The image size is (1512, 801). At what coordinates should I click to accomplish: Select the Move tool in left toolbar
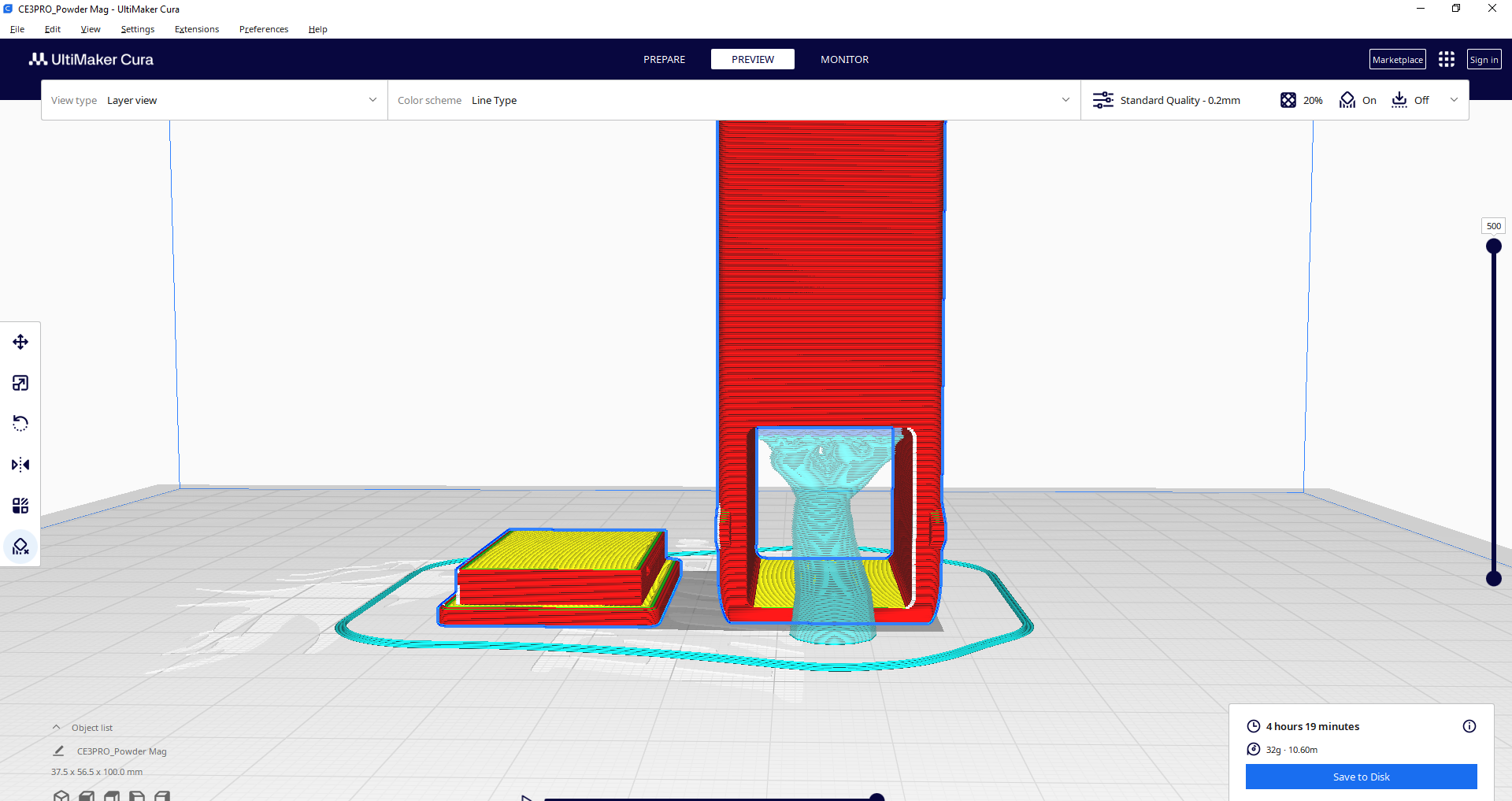pos(20,342)
